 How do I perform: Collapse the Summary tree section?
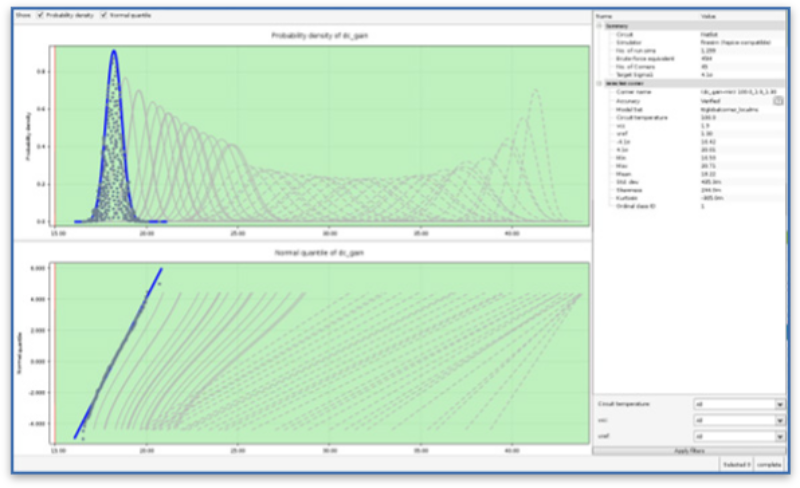pos(599,26)
